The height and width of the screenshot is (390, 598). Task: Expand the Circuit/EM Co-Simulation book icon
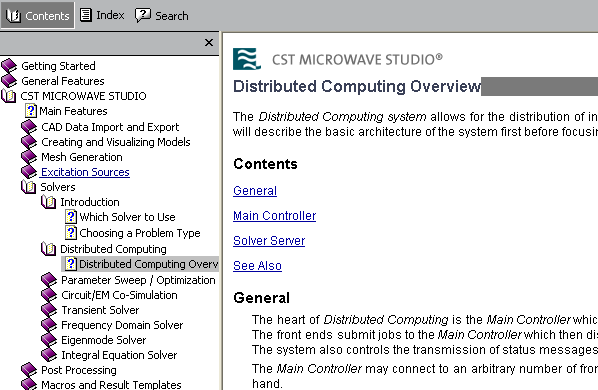pos(49,295)
